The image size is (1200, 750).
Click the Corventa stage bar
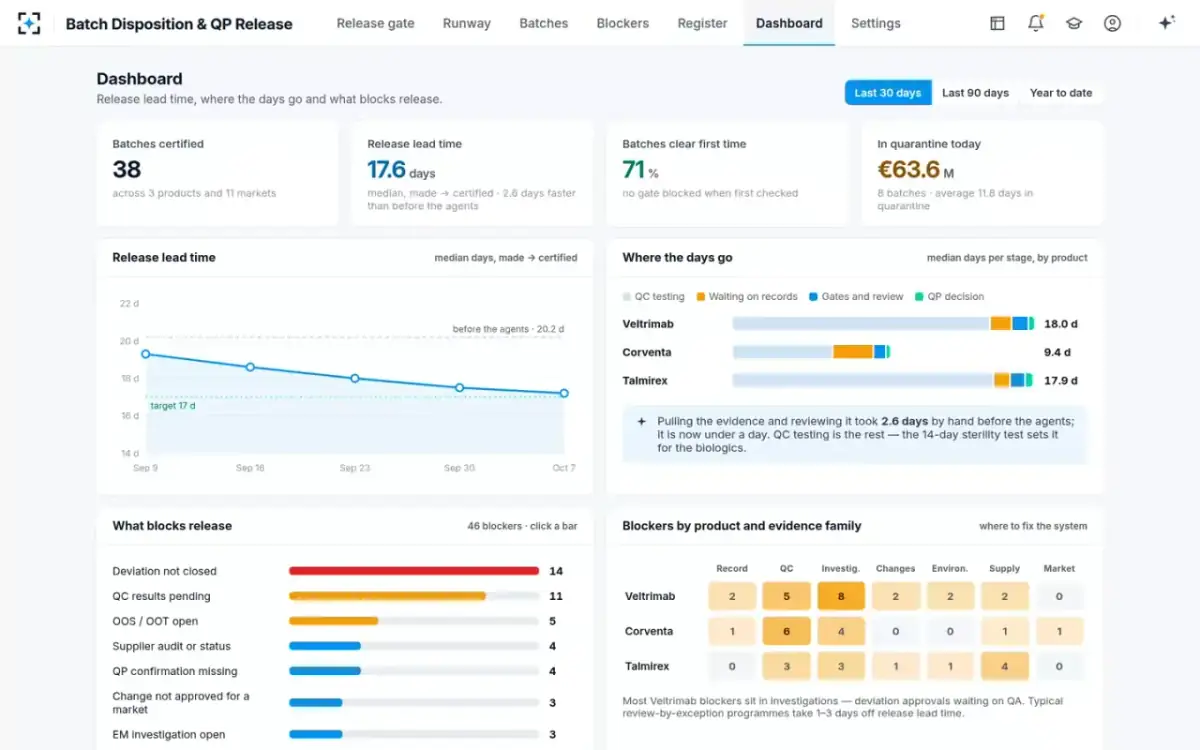pyautogui.click(x=811, y=352)
